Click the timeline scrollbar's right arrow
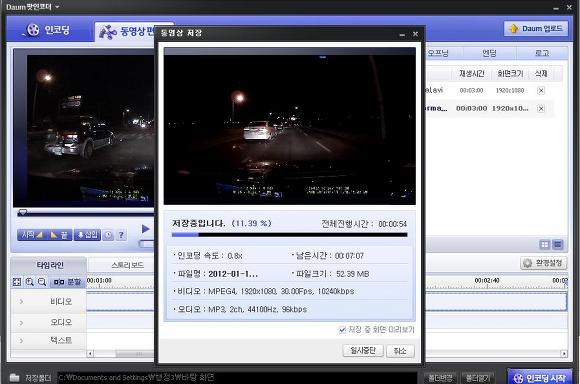This screenshot has height=384, width=580. 564,354
